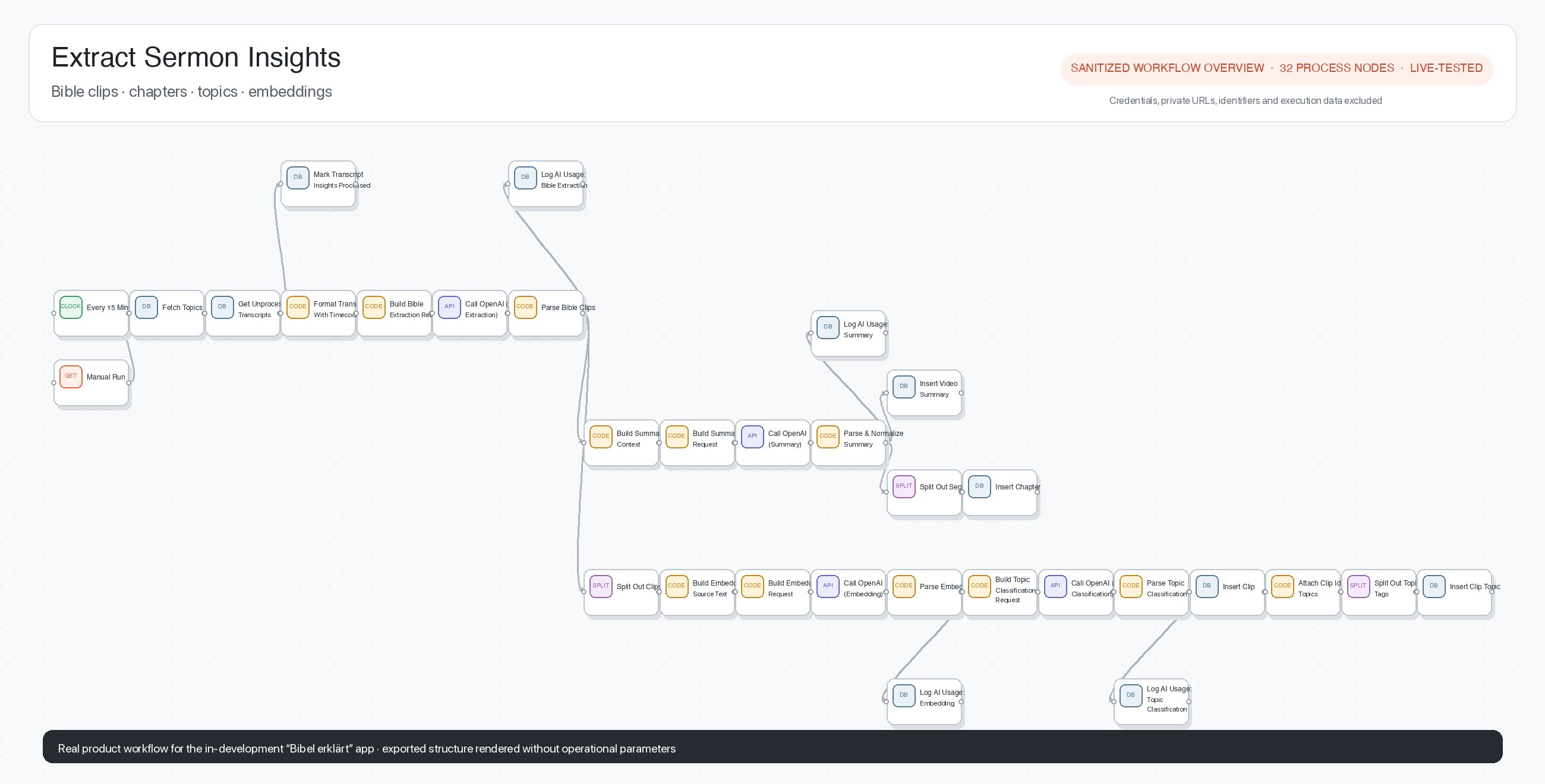Select CODE icon of Build Summary Context node
1545x784 pixels.
tap(600, 437)
